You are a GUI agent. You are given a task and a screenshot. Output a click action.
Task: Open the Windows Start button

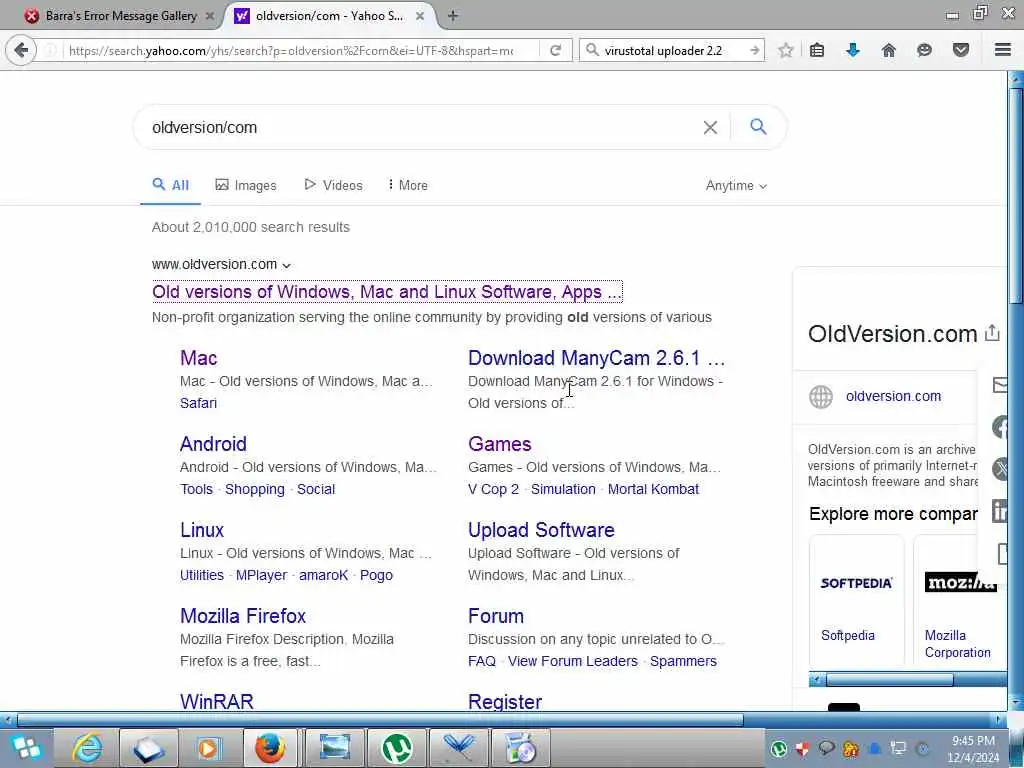pyautogui.click(x=25, y=748)
